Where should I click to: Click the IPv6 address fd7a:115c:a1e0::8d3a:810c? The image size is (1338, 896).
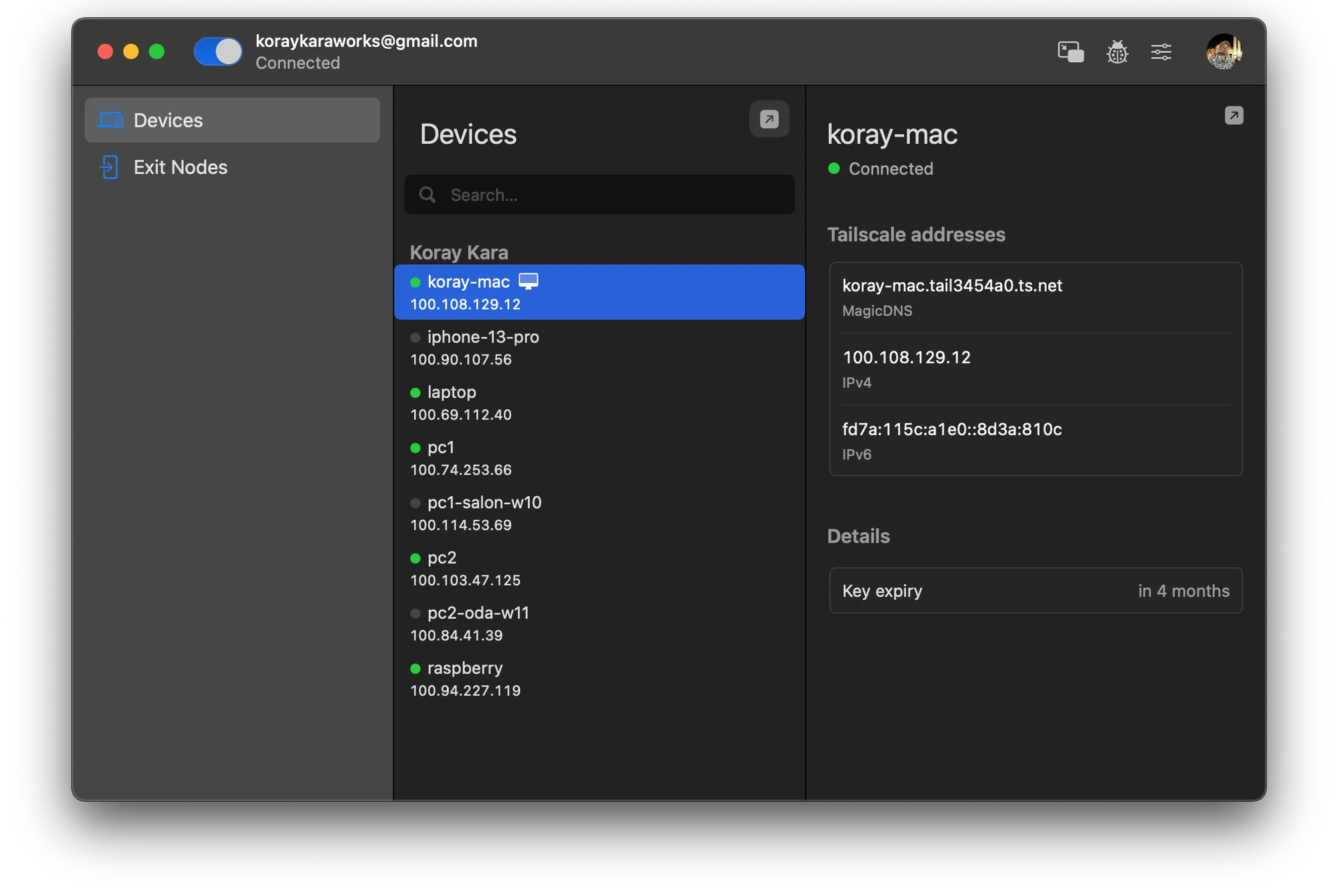coord(952,429)
